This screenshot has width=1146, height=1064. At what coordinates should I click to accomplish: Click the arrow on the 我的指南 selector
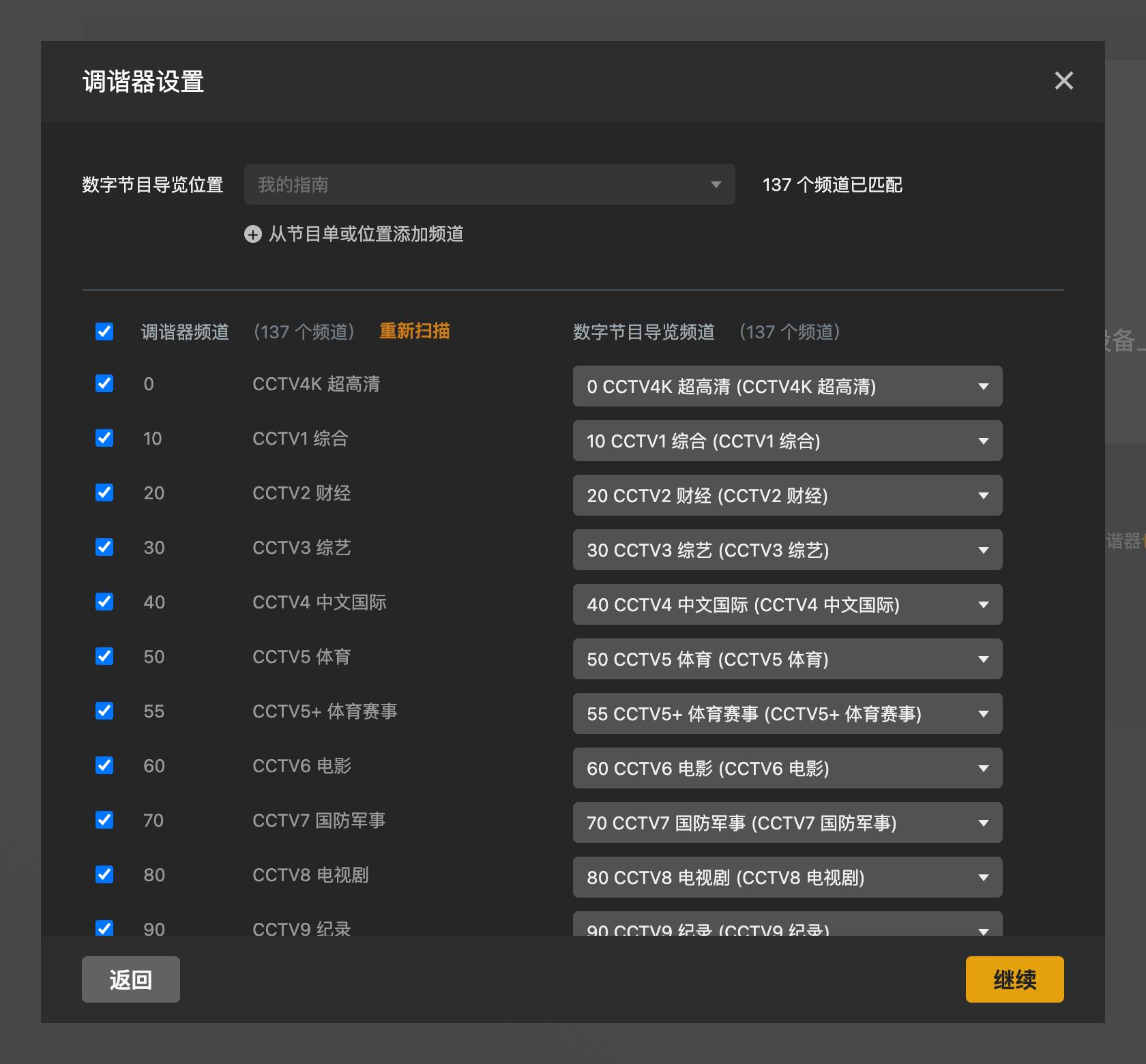tap(716, 184)
